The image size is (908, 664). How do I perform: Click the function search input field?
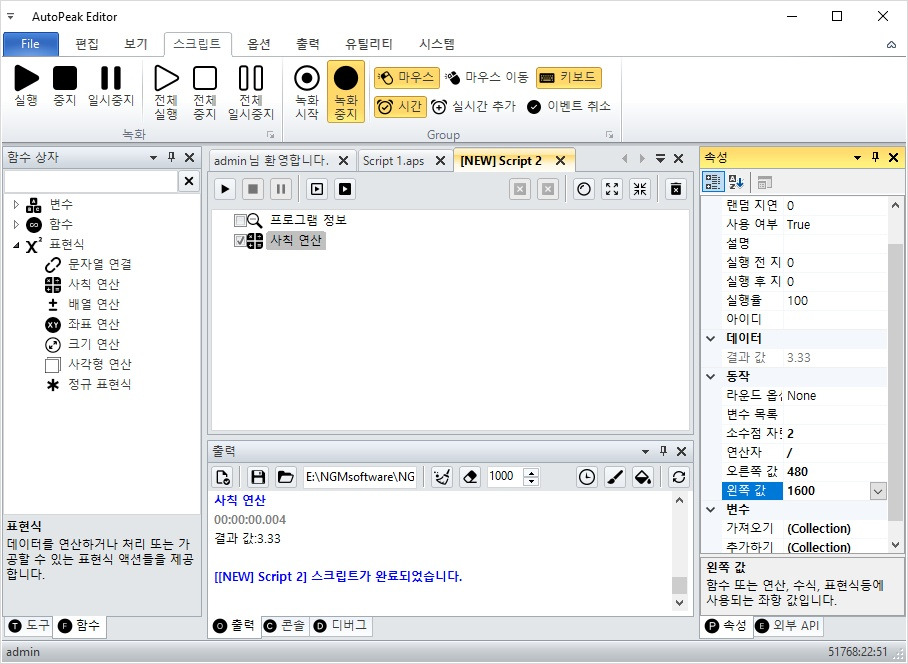click(91, 181)
